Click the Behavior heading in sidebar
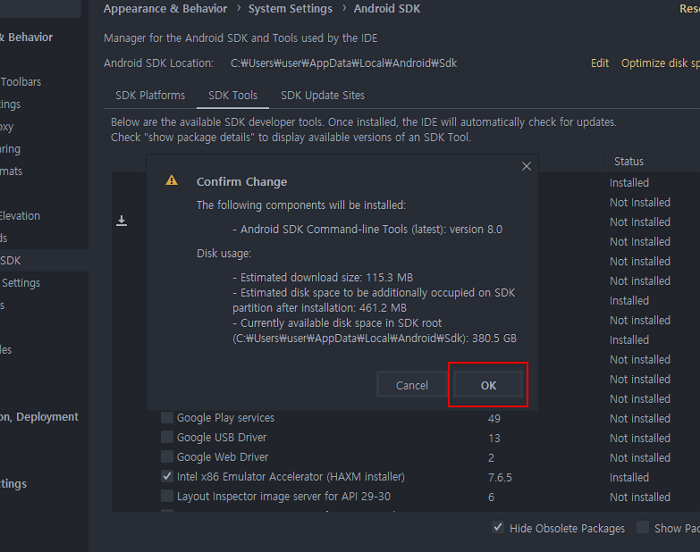Image resolution: width=700 pixels, height=552 pixels. pos(26,37)
